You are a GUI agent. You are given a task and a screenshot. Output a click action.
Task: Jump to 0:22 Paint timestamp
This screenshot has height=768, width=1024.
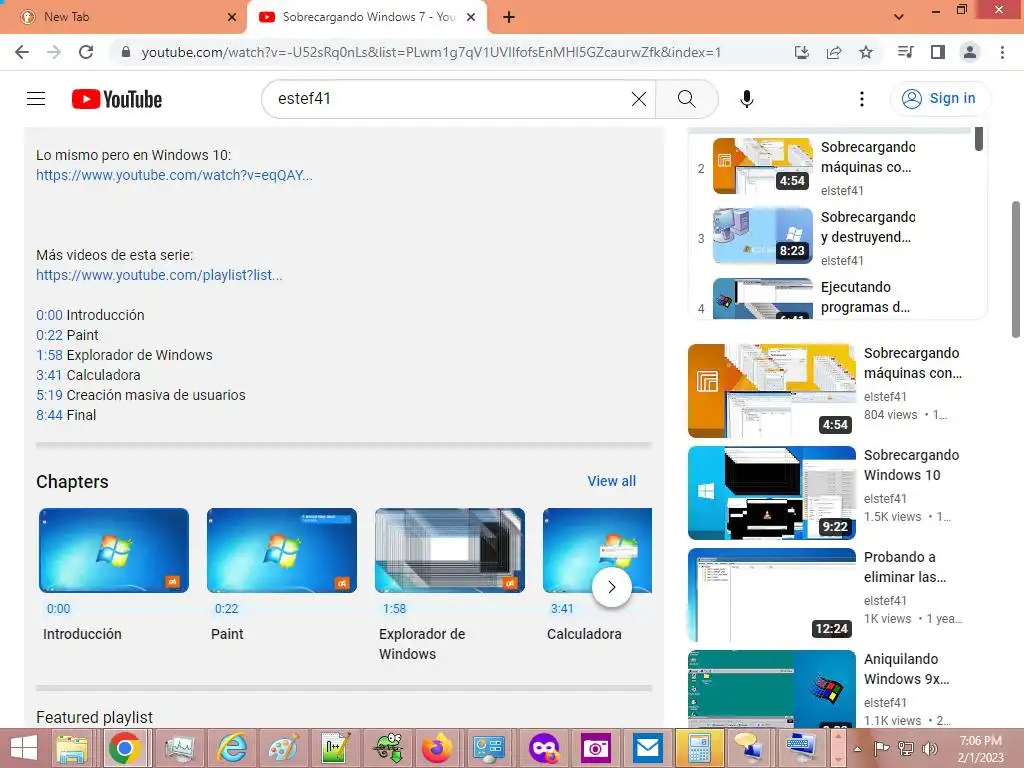49,335
